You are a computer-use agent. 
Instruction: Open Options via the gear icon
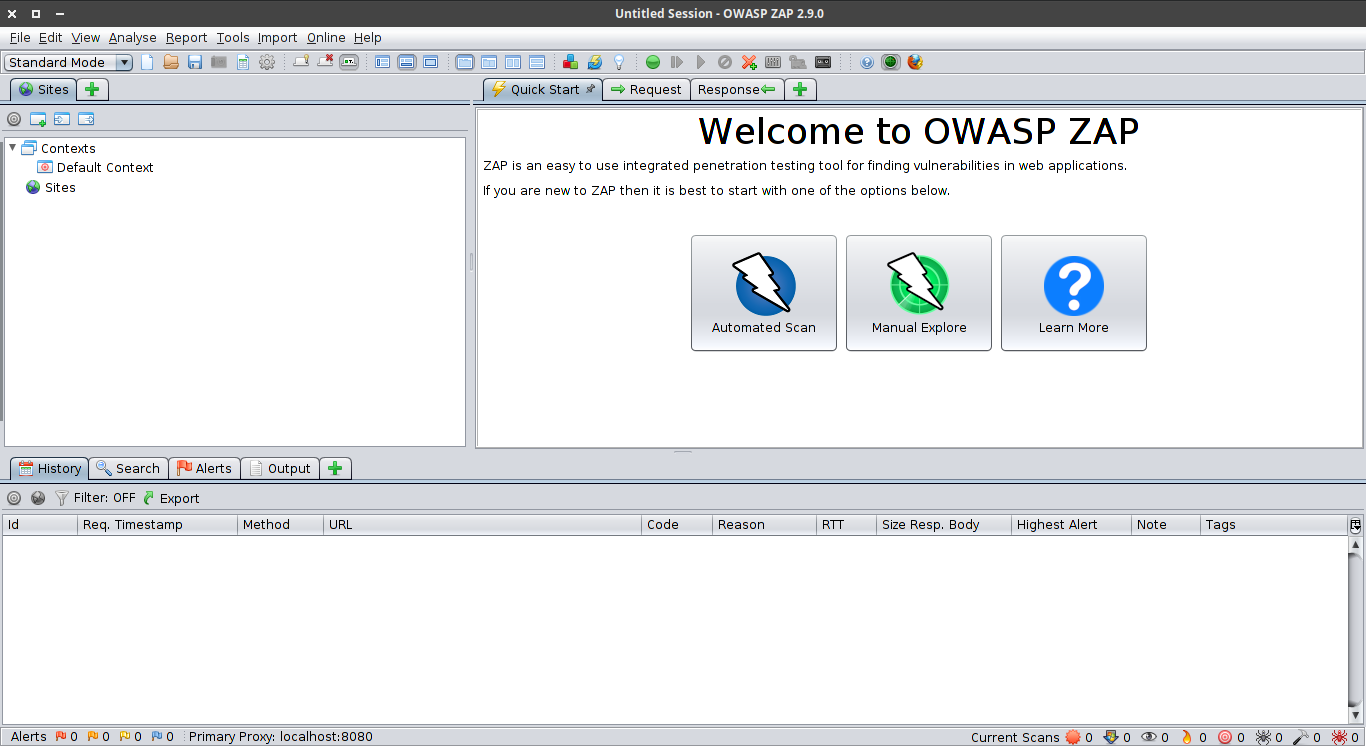pos(267,62)
